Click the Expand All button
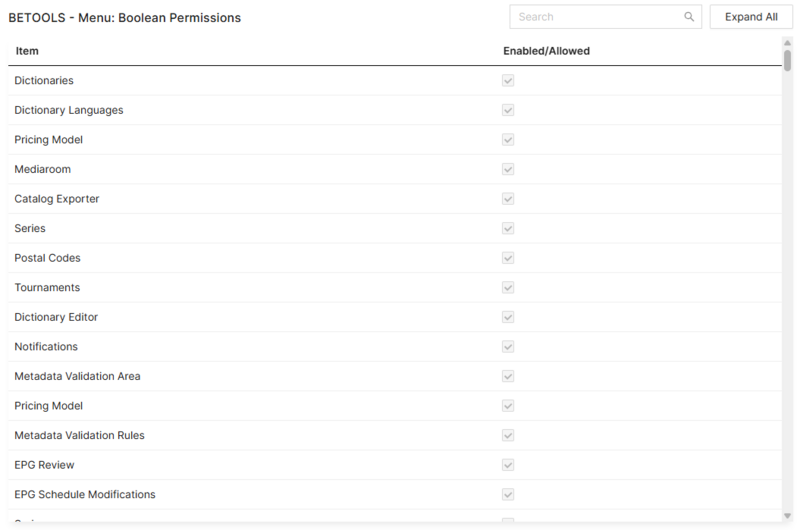The image size is (800, 530). click(751, 17)
